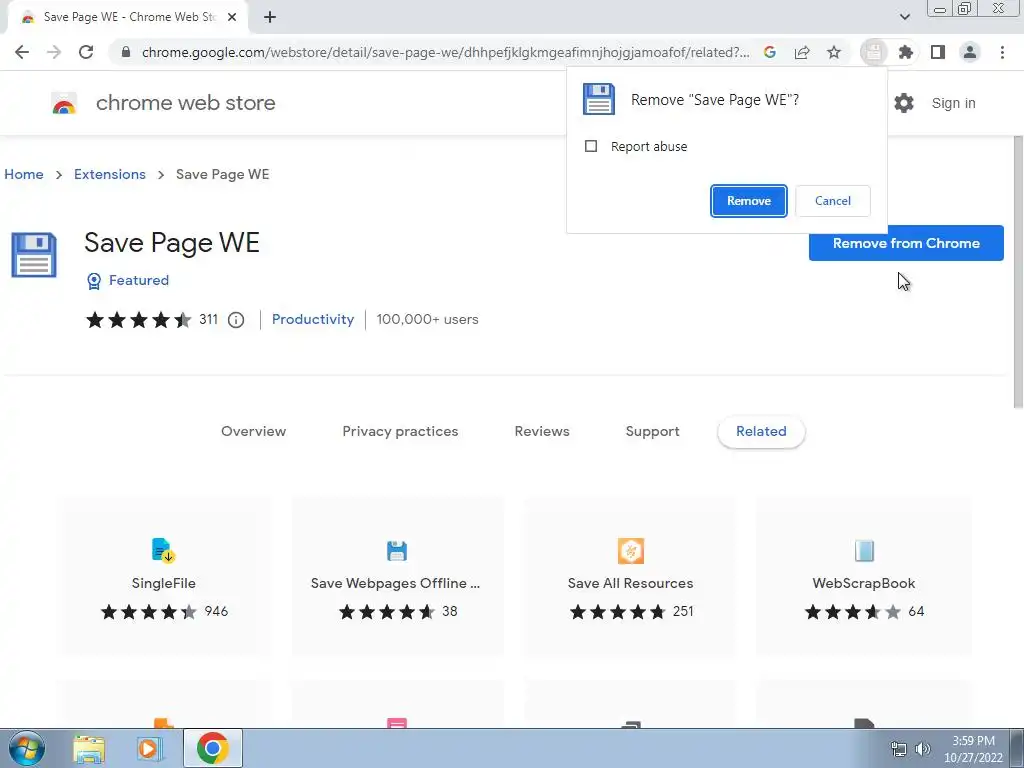This screenshot has height=768, width=1024.
Task: Switch to the Reviews tab
Action: (542, 431)
